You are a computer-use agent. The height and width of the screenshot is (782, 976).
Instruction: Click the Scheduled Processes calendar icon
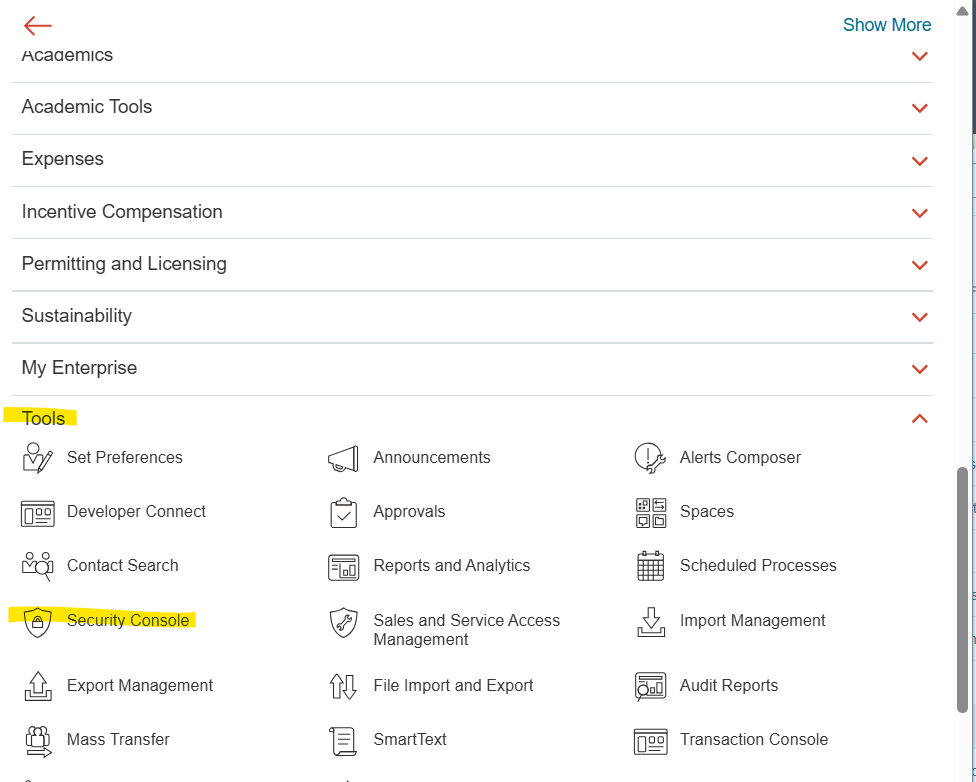click(x=650, y=566)
